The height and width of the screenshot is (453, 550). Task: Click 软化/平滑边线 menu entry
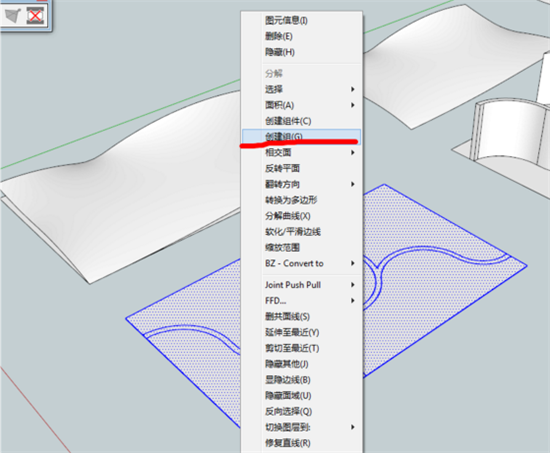[301, 232]
